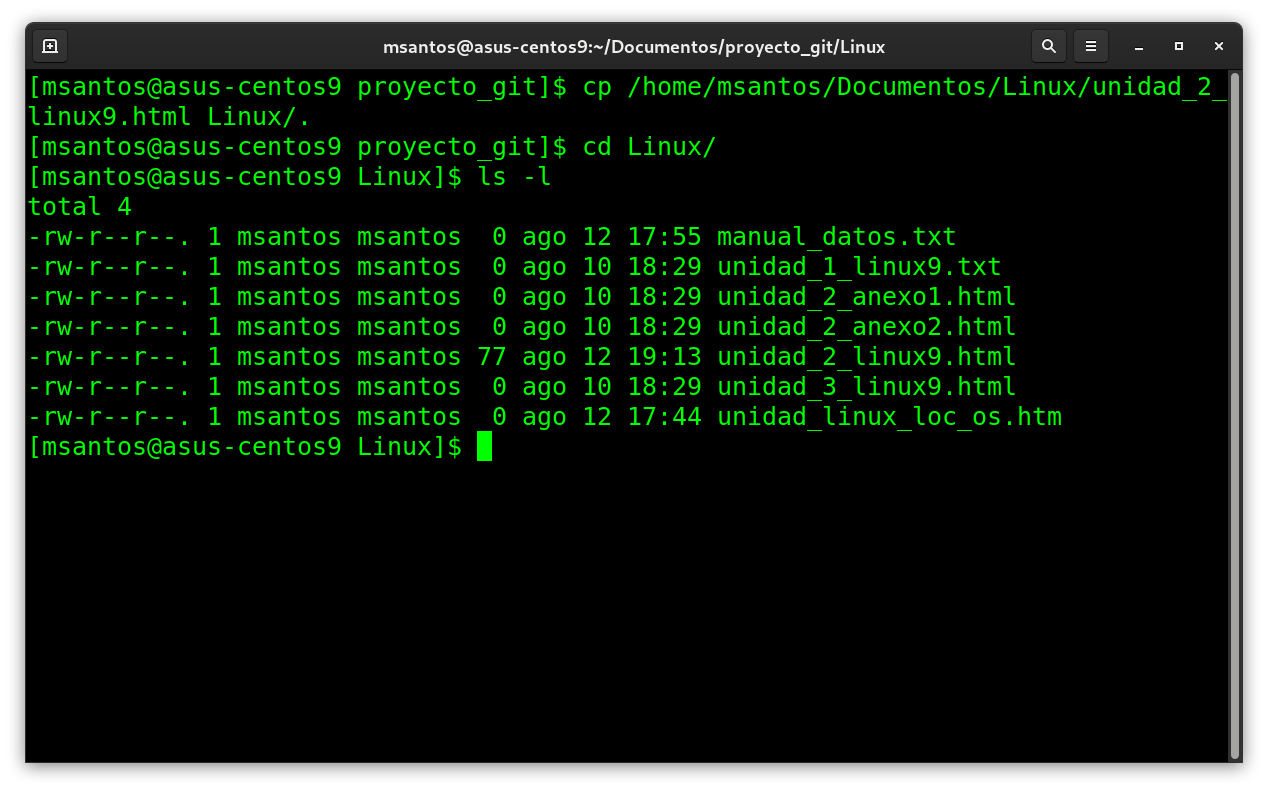Click the 'ls -l' command text
1268x791 pixels.
[514, 177]
